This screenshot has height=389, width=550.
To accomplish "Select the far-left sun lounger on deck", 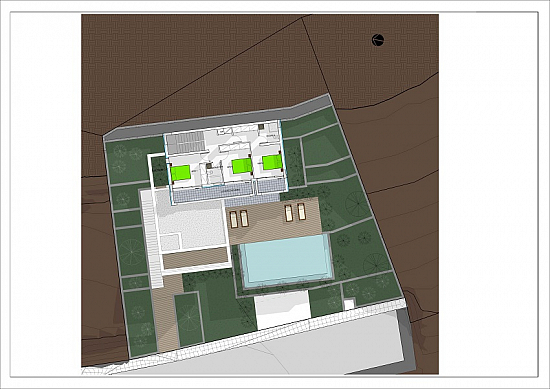I will [234, 219].
